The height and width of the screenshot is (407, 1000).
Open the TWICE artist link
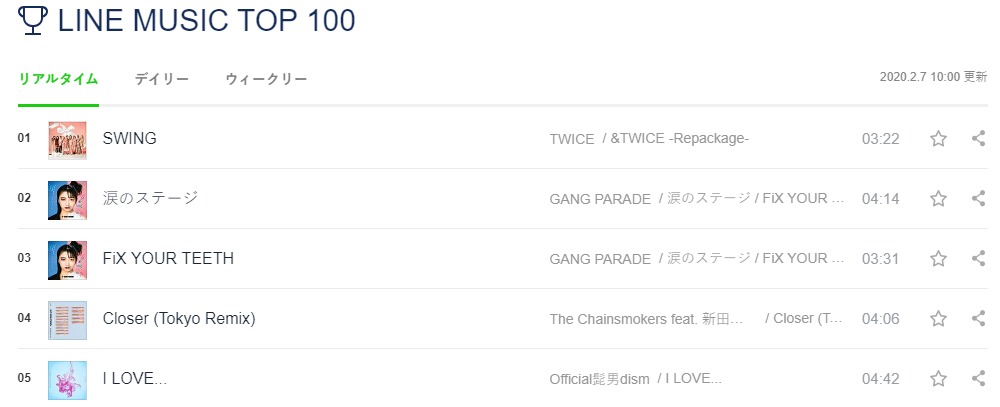[x=572, y=139]
